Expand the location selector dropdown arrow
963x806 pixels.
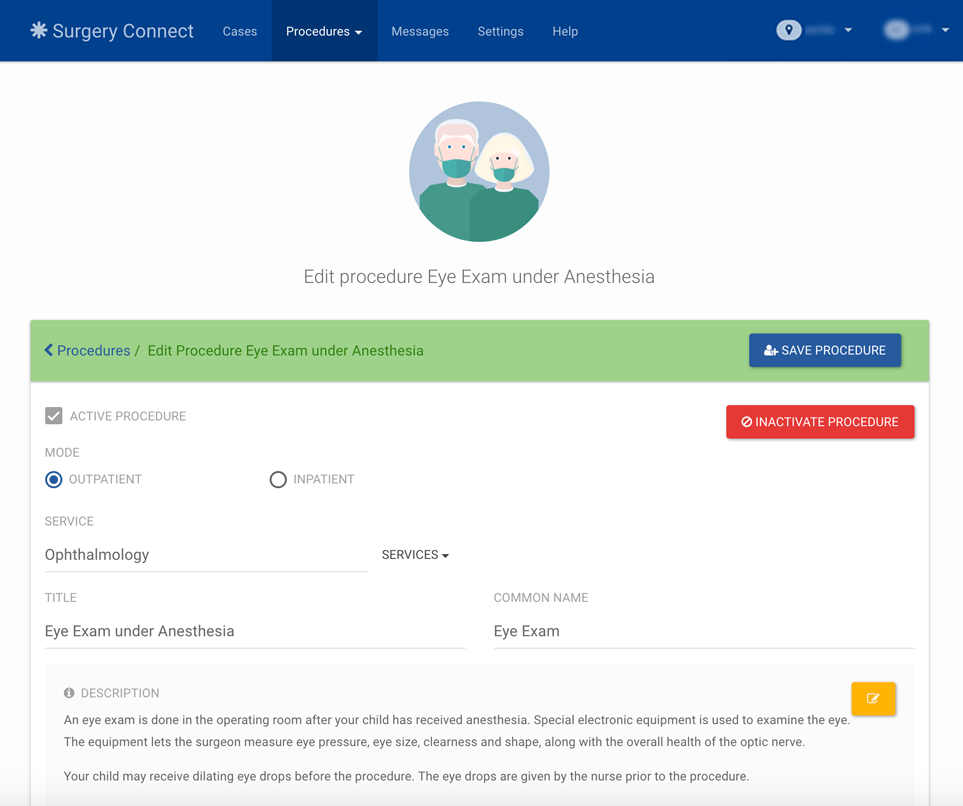tap(849, 30)
